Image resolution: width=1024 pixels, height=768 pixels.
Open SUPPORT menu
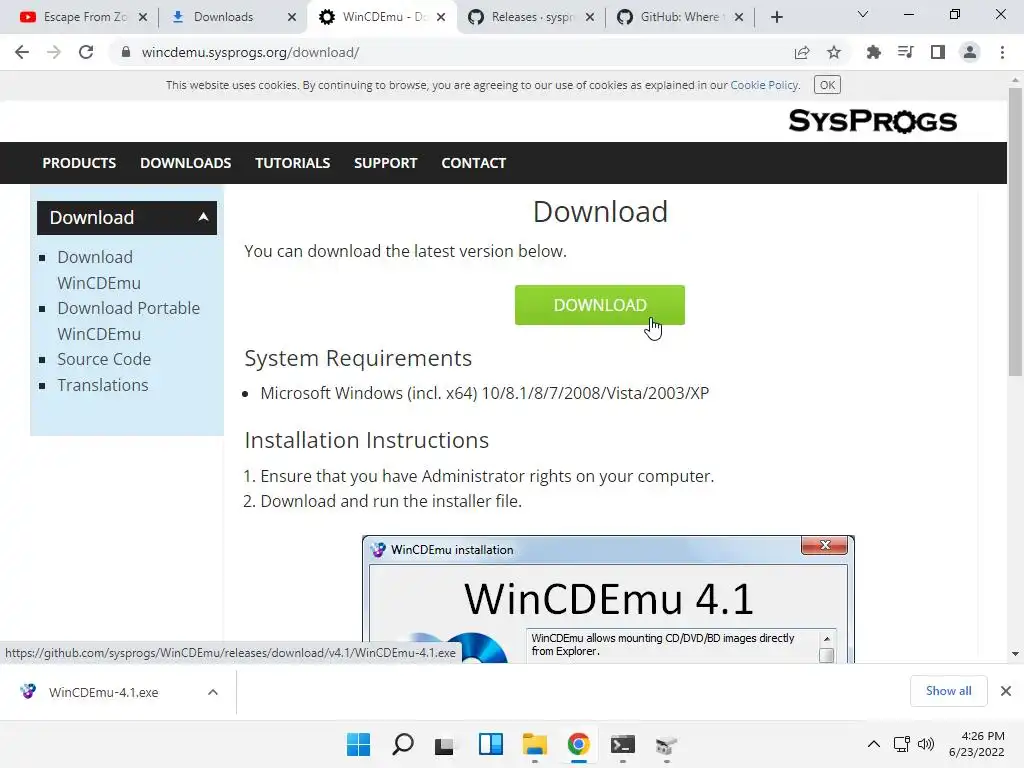click(x=385, y=163)
